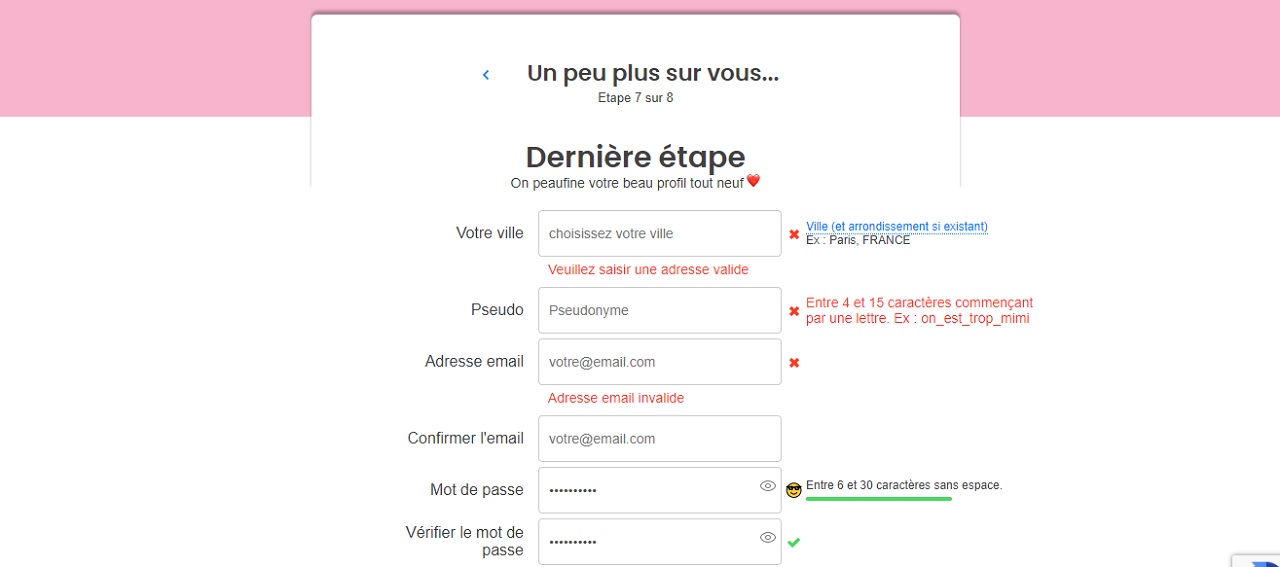Image resolution: width=1280 pixels, height=567 pixels.
Task: Click 'Entre 6 et 30 caractères sans espace.' hint
Action: [x=904, y=485]
